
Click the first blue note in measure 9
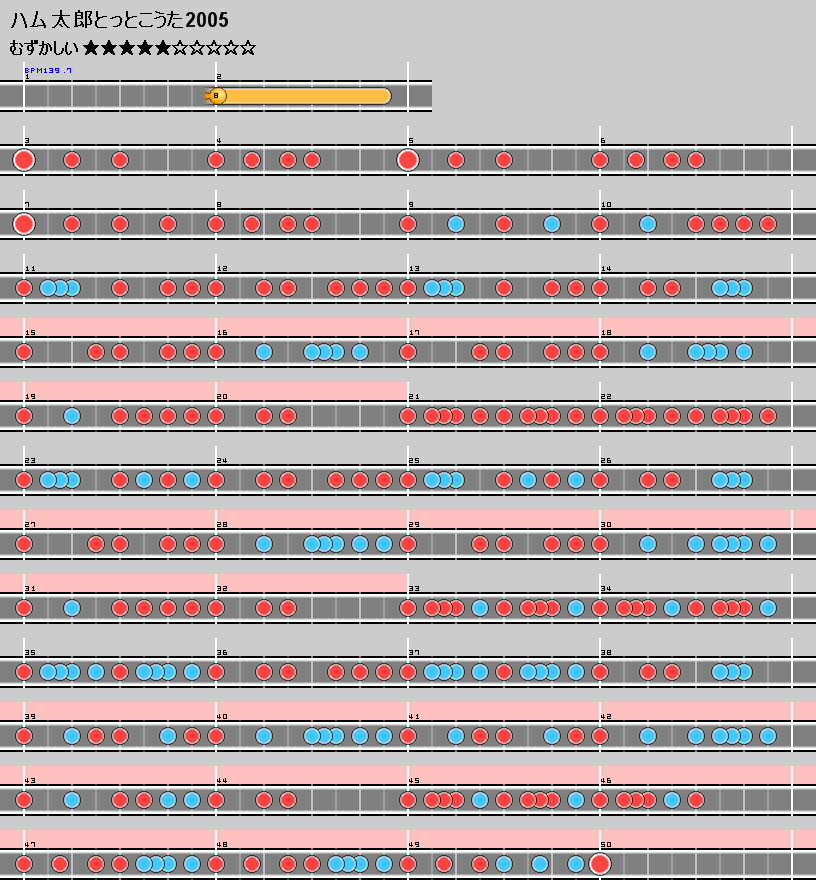click(x=456, y=224)
